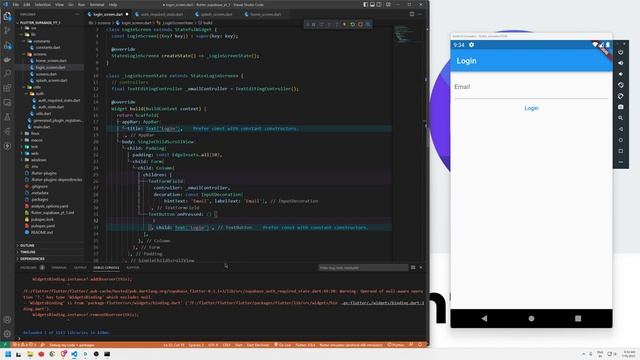Open emulator extended controls (more)
Viewport: 640px width, 360px height.
pyautogui.click(x=620, y=162)
